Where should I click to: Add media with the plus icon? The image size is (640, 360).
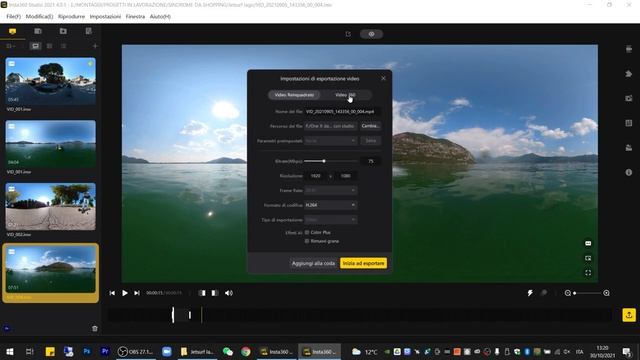click(95, 46)
